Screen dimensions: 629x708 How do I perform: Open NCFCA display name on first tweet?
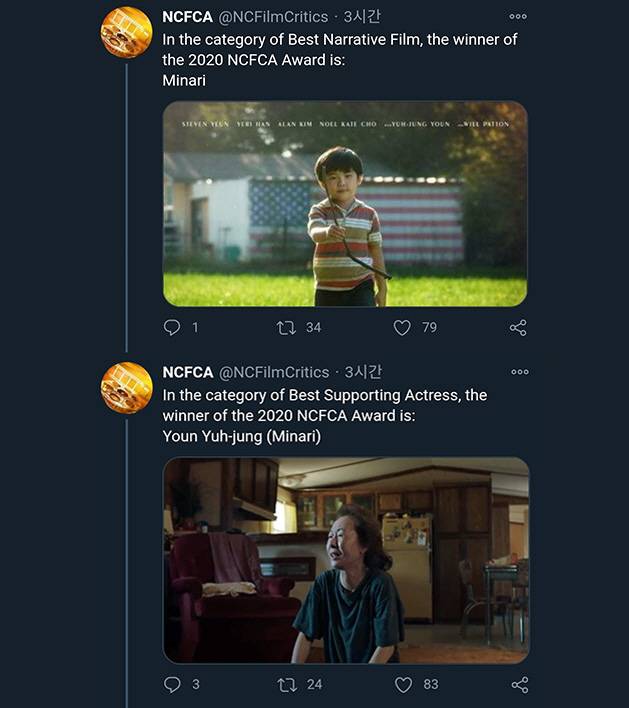(187, 17)
